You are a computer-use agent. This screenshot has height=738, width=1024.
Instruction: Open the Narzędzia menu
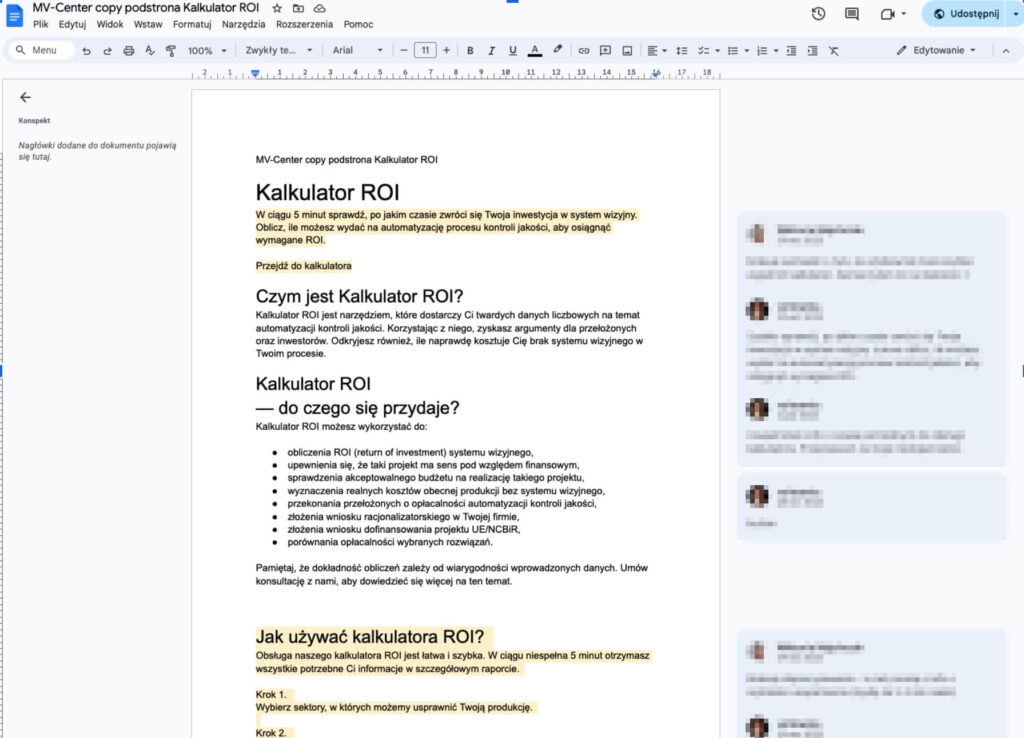244,23
